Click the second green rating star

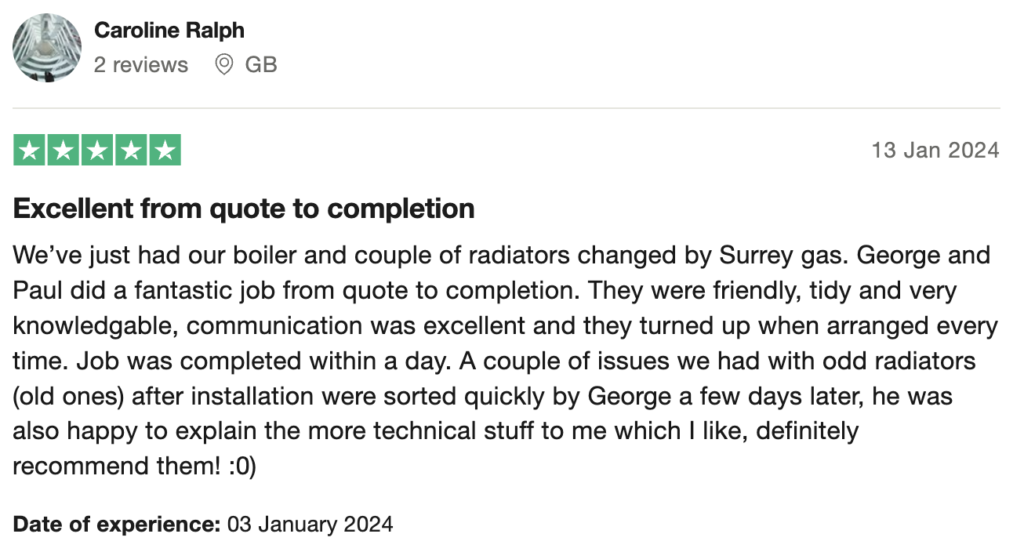(63, 151)
